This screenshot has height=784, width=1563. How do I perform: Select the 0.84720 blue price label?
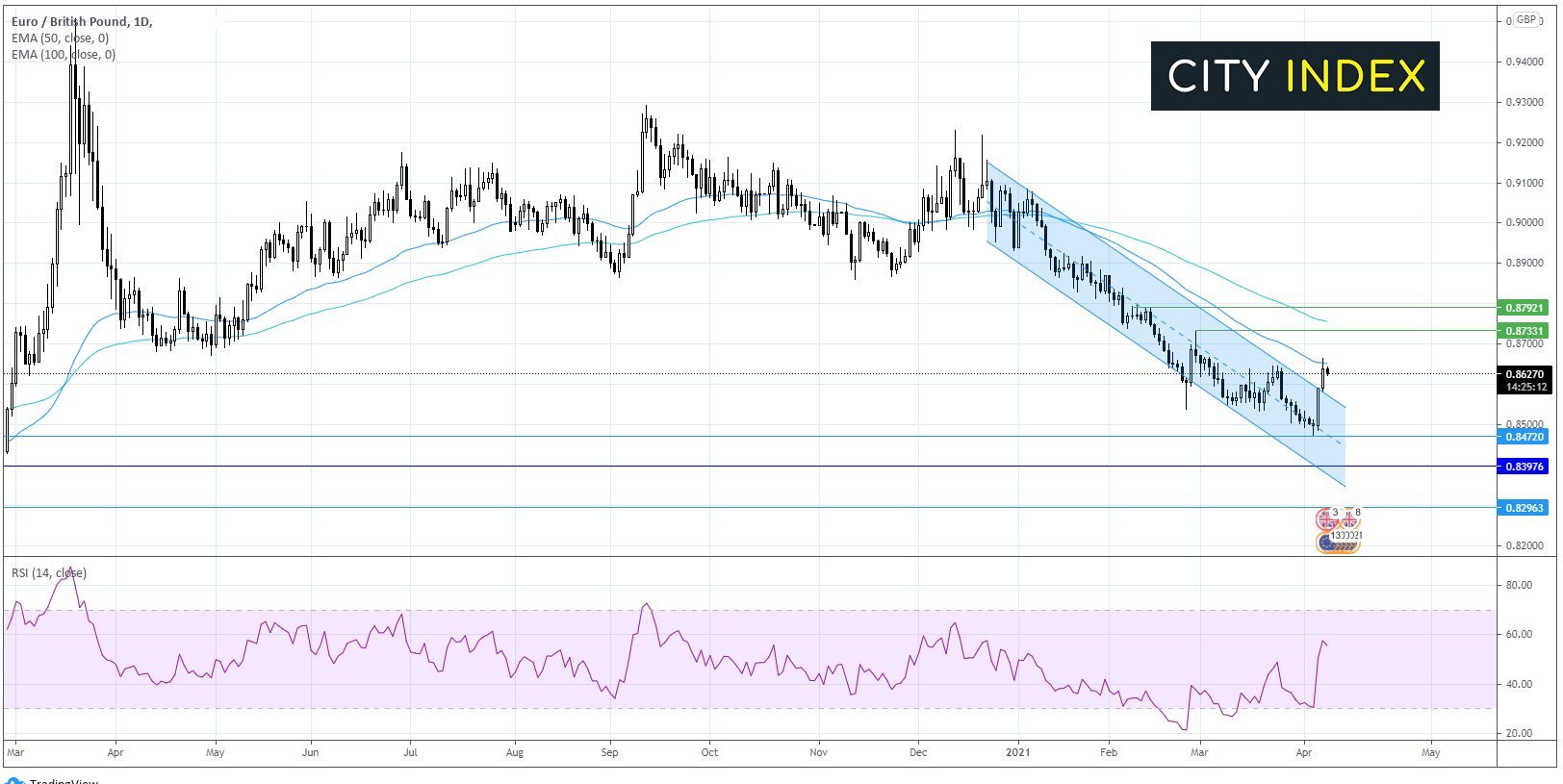click(1524, 437)
